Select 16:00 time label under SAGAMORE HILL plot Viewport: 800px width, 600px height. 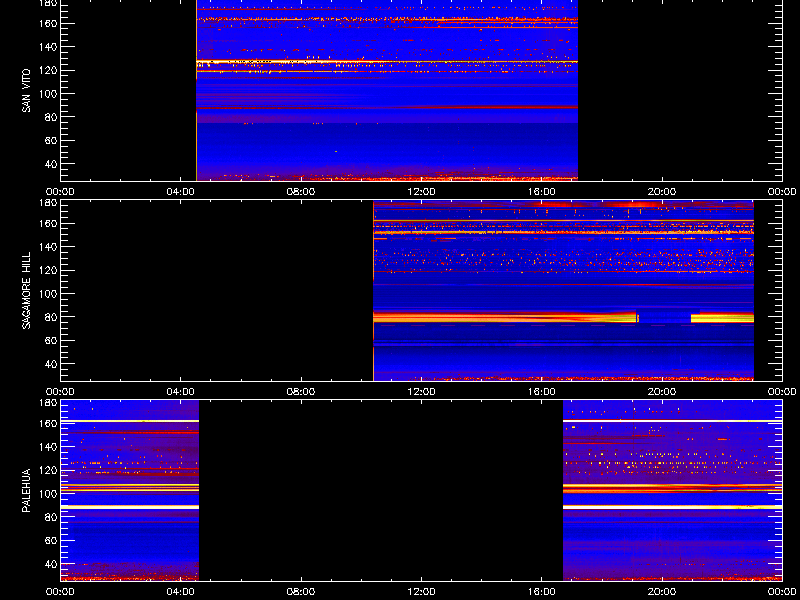click(x=542, y=392)
